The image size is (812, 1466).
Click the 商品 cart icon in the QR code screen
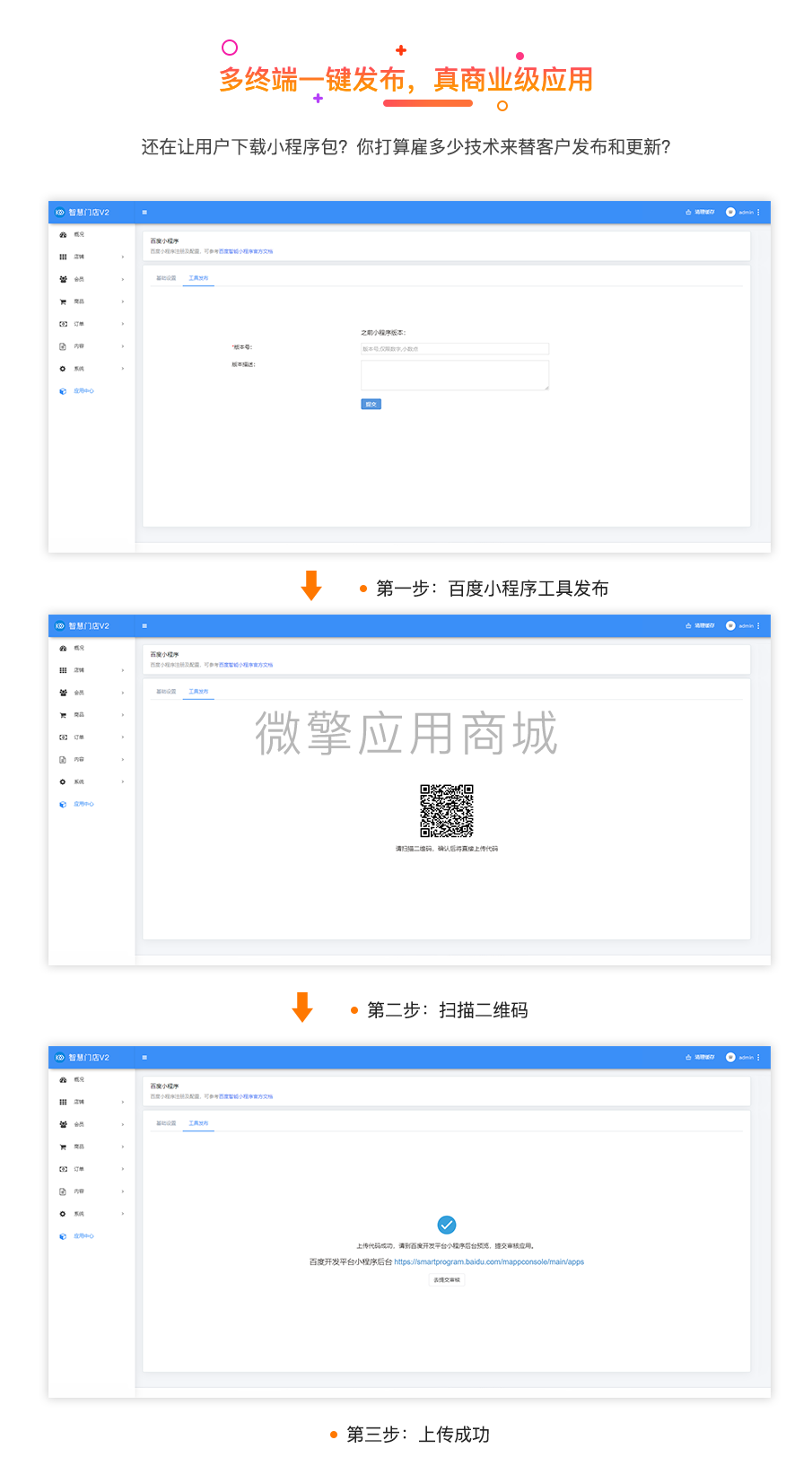click(x=63, y=715)
